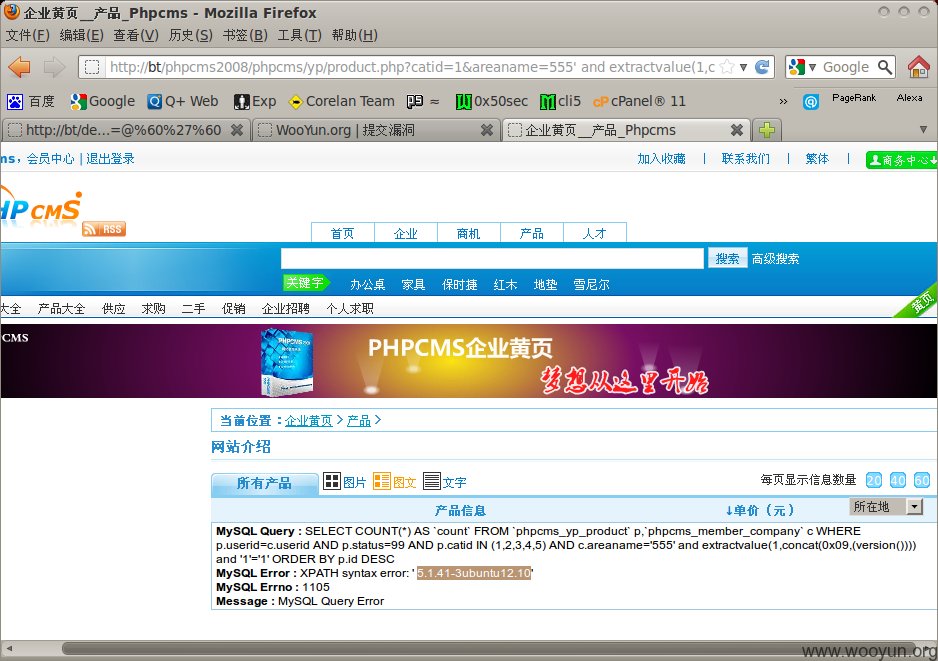The height and width of the screenshot is (661, 938).
Task: Open the Google bookmark in toolbar
Action: coord(102,102)
